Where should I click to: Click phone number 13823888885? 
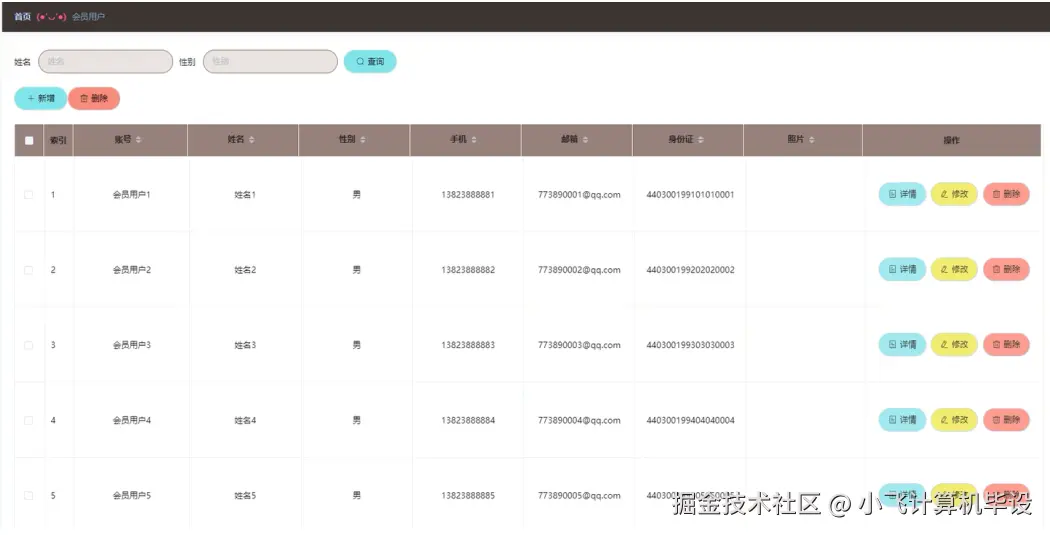468,495
